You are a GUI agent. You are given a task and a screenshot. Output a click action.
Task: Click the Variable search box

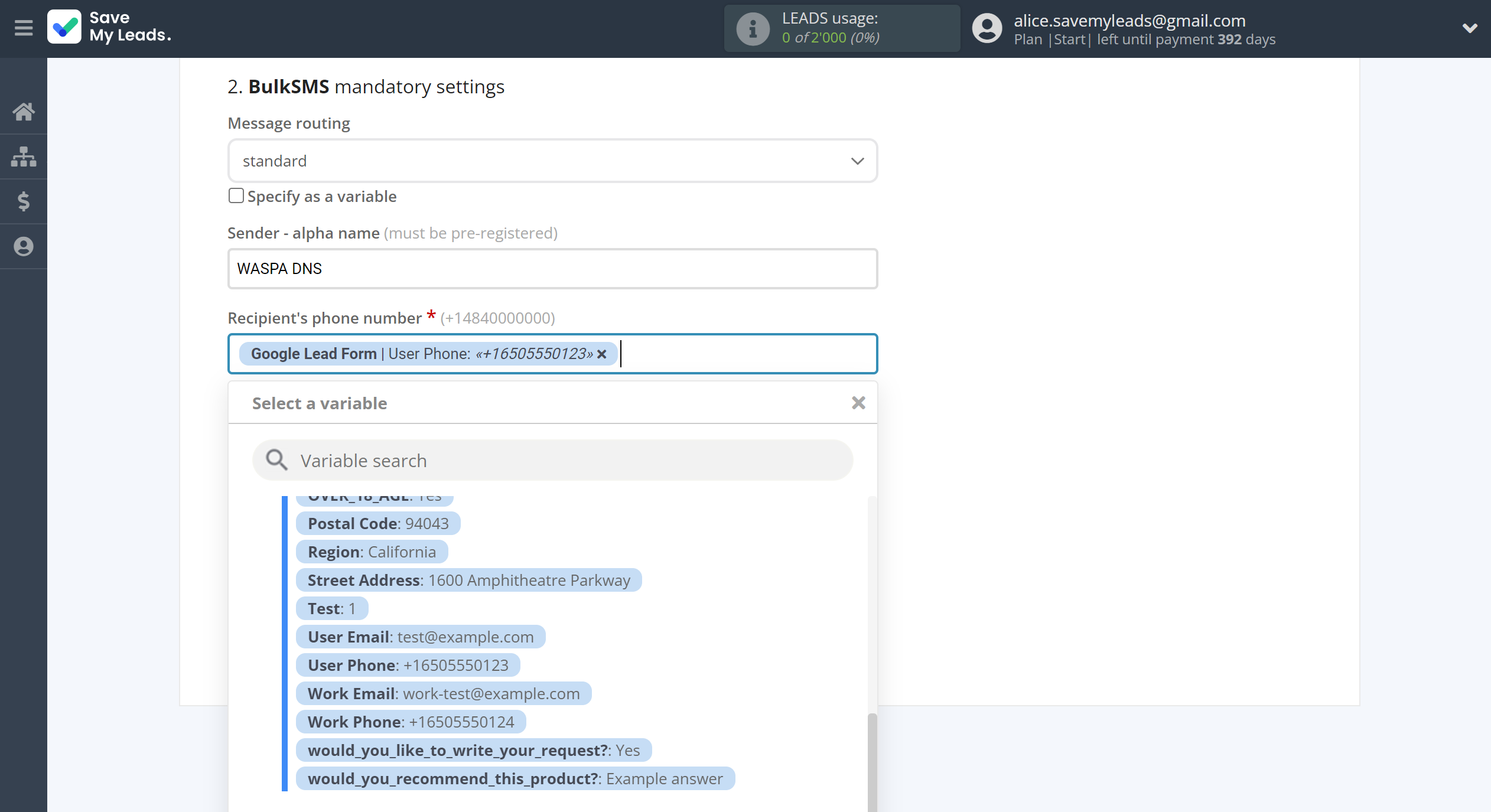click(x=553, y=460)
